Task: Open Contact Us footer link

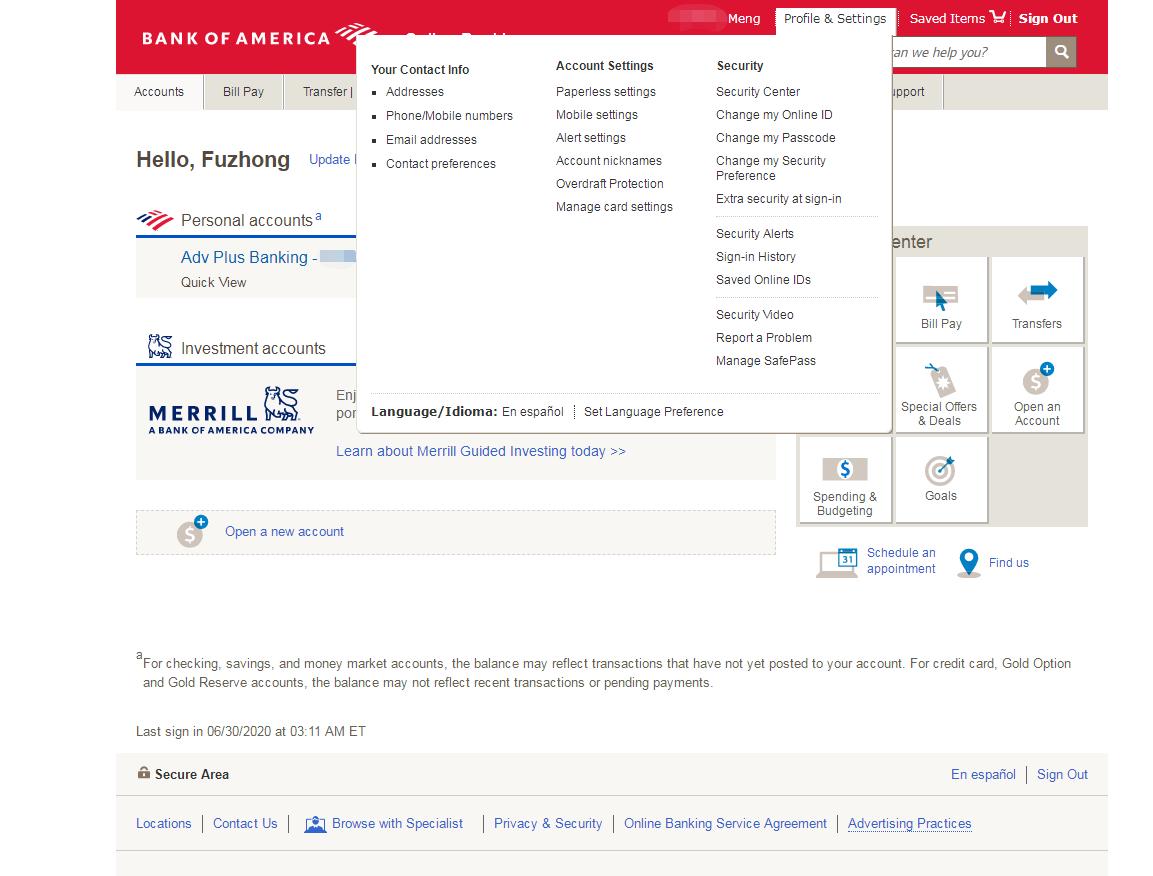Action: click(245, 824)
